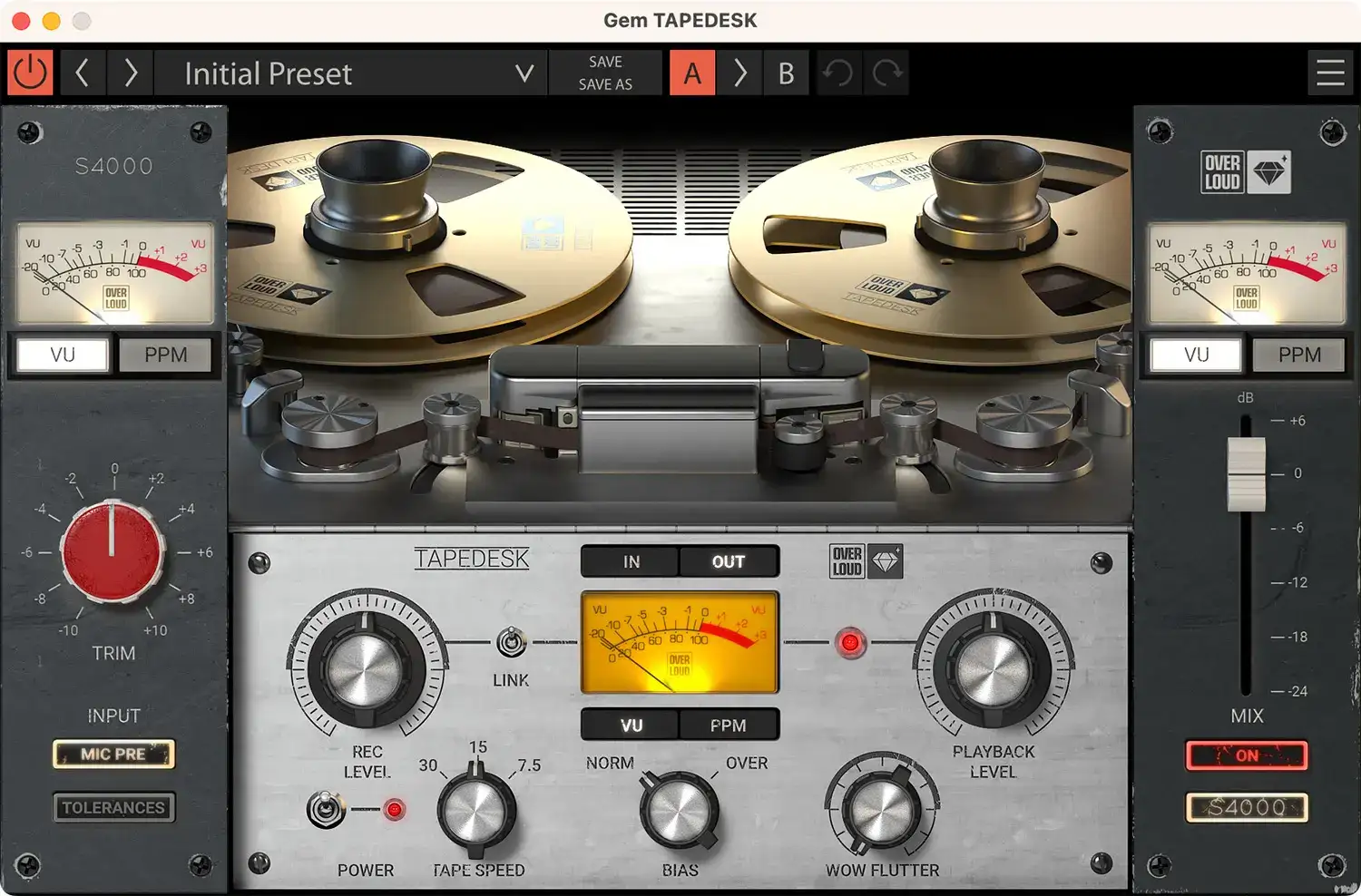Click the undo arrow icon
The height and width of the screenshot is (896, 1361).
pos(837,73)
